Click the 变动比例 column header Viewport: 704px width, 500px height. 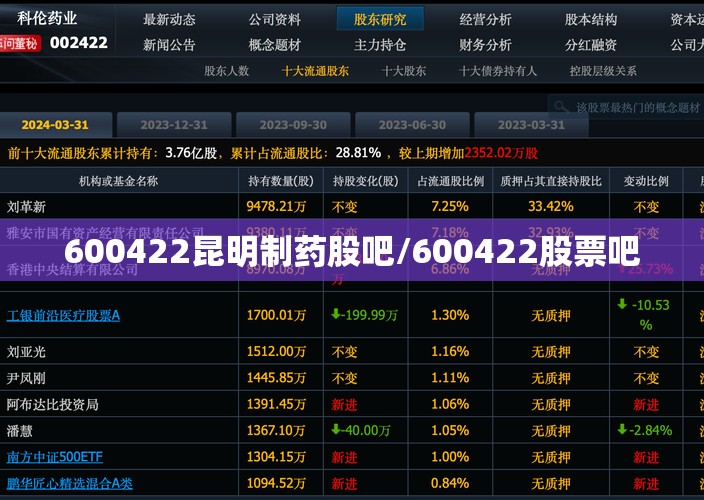tap(646, 181)
